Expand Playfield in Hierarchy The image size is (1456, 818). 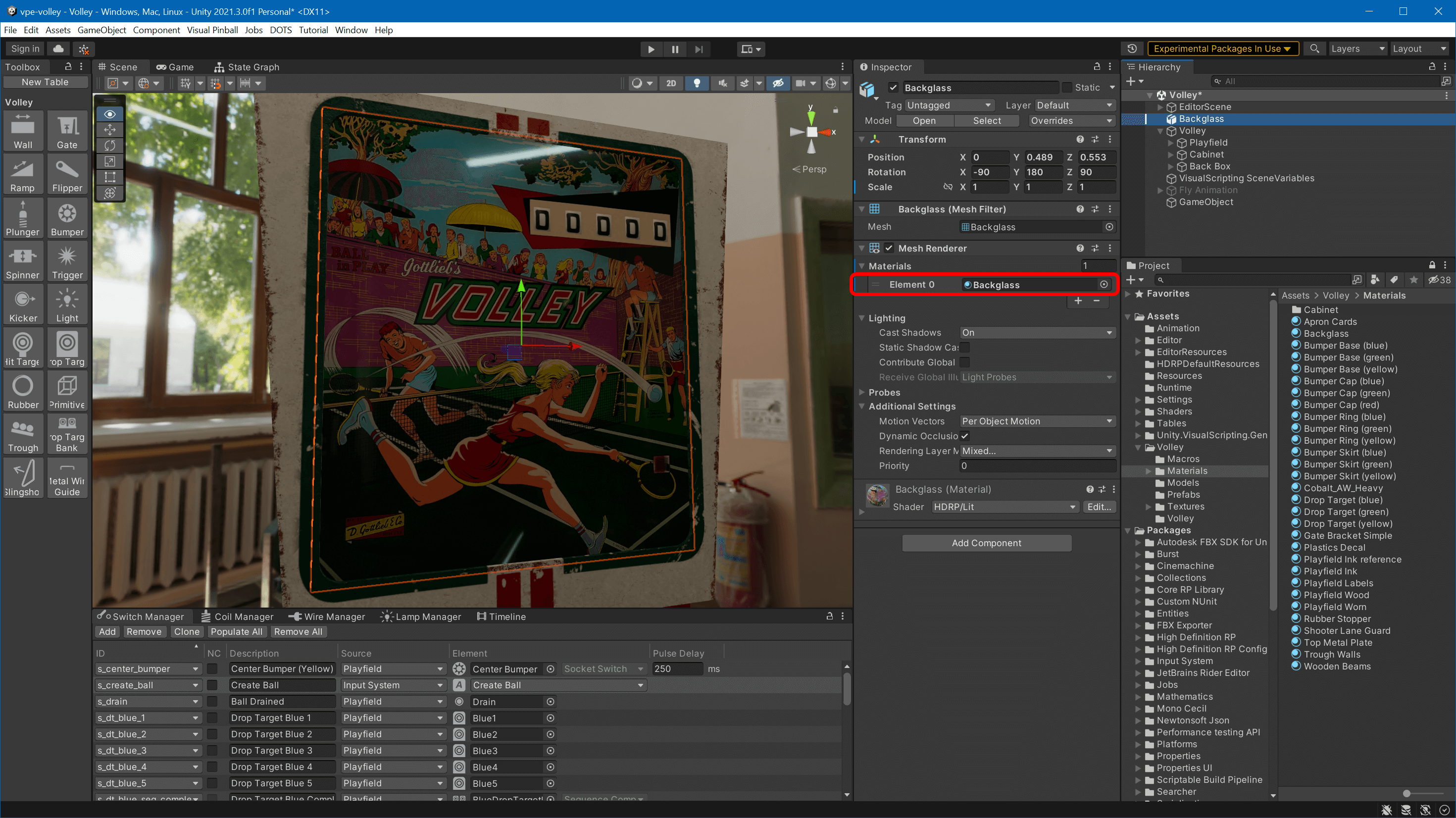point(1170,143)
